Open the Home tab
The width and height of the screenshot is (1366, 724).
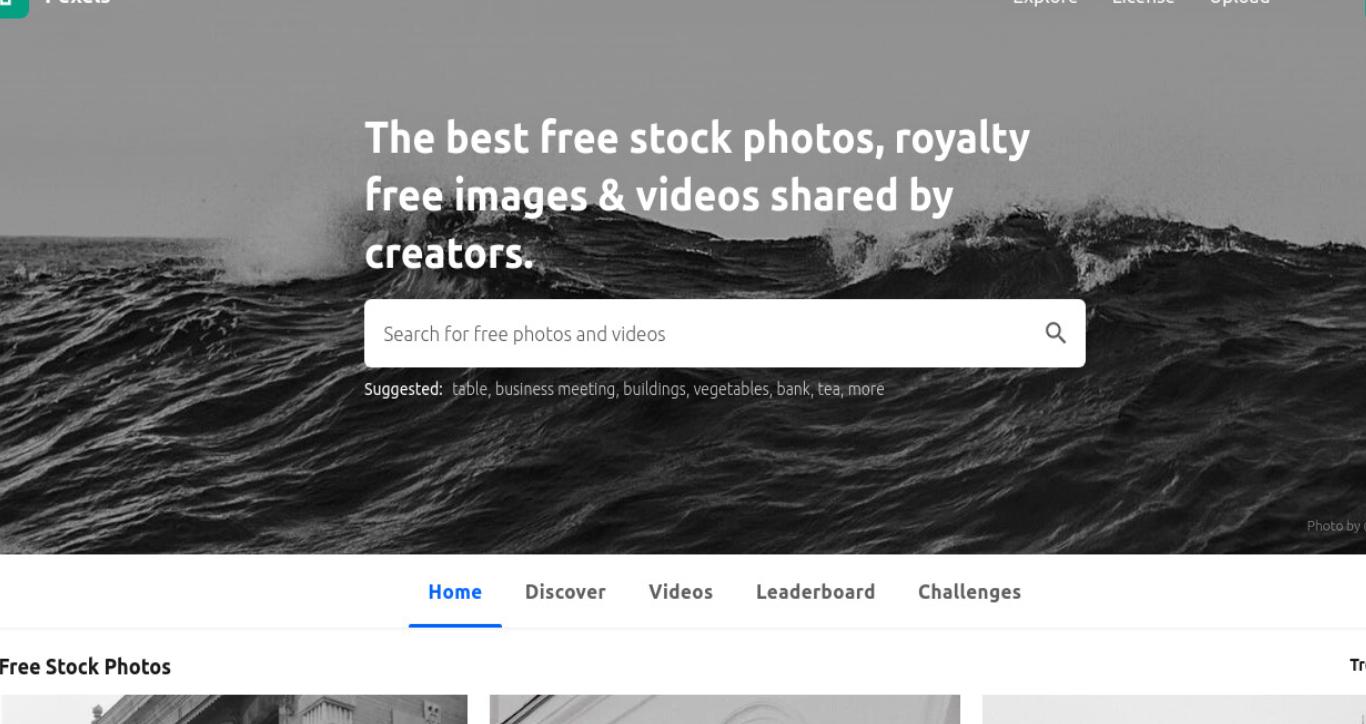click(455, 592)
